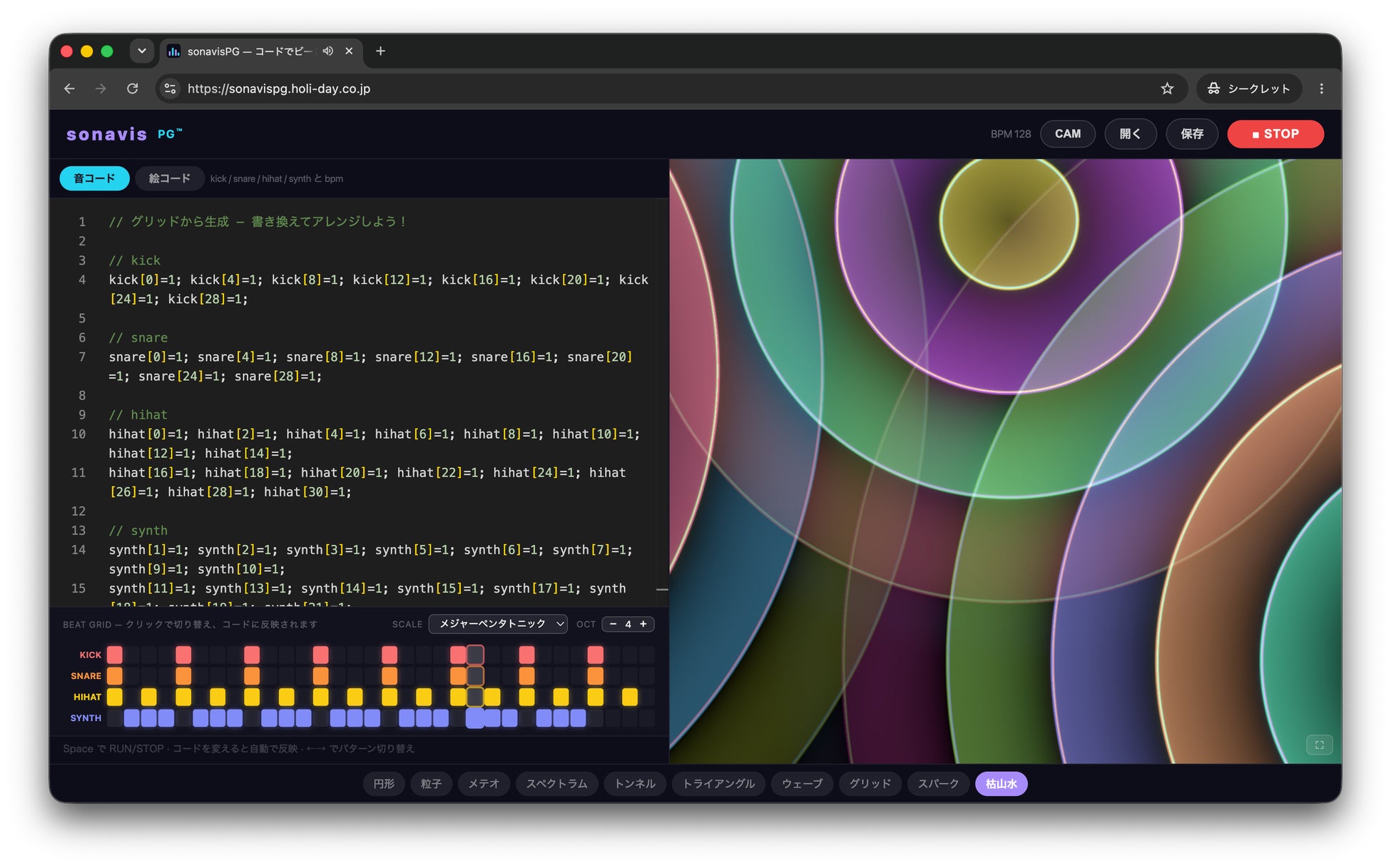Click the '// kick' comment line
The image size is (1391, 868).
[x=135, y=260]
